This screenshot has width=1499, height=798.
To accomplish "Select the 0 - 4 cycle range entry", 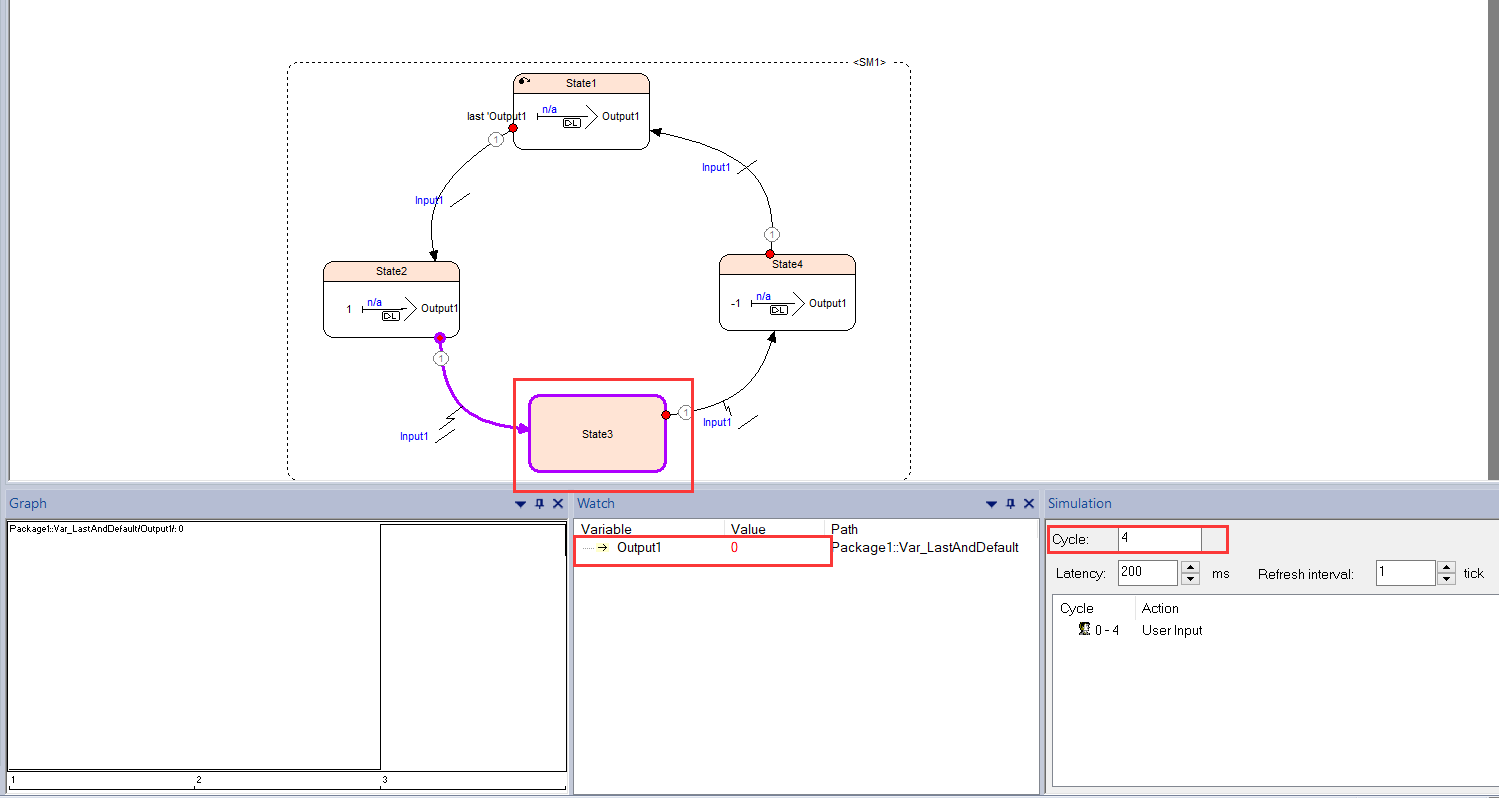I will pyautogui.click(x=1107, y=630).
